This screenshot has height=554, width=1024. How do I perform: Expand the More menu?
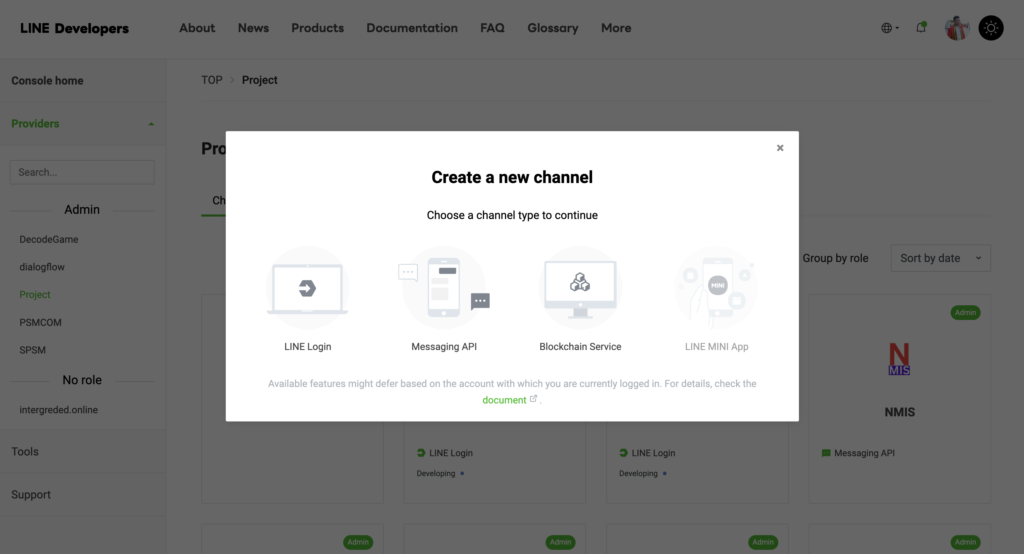coord(616,28)
